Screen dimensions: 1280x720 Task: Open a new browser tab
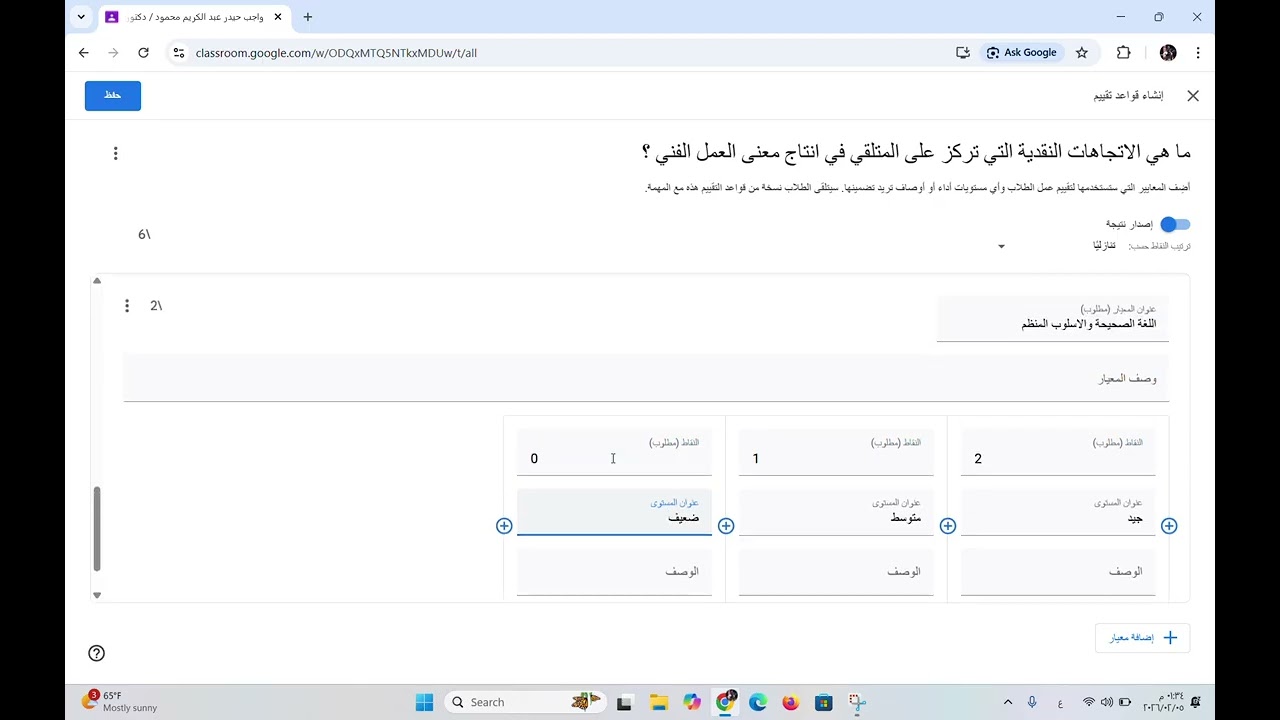click(x=308, y=17)
